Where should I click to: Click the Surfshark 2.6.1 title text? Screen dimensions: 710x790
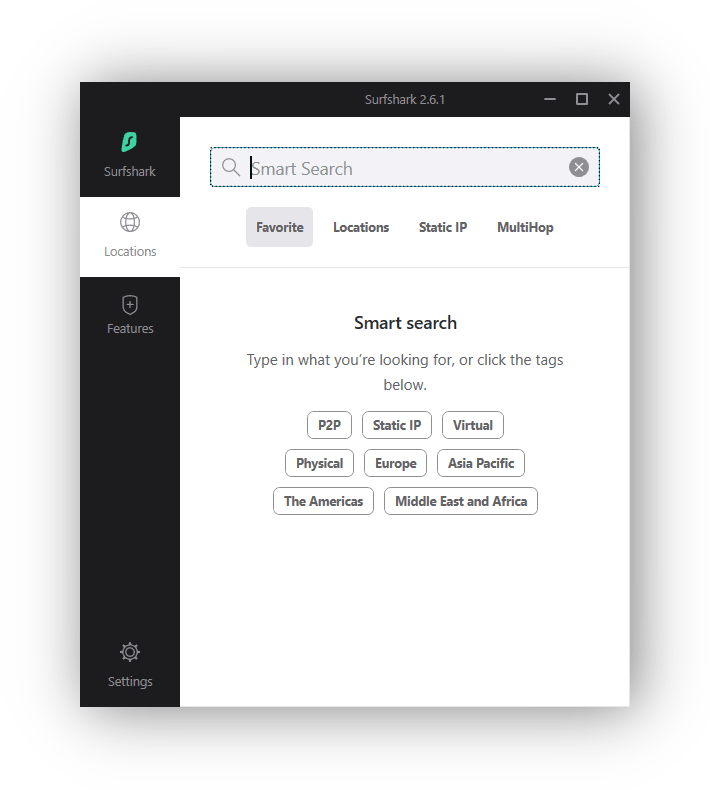coord(405,100)
